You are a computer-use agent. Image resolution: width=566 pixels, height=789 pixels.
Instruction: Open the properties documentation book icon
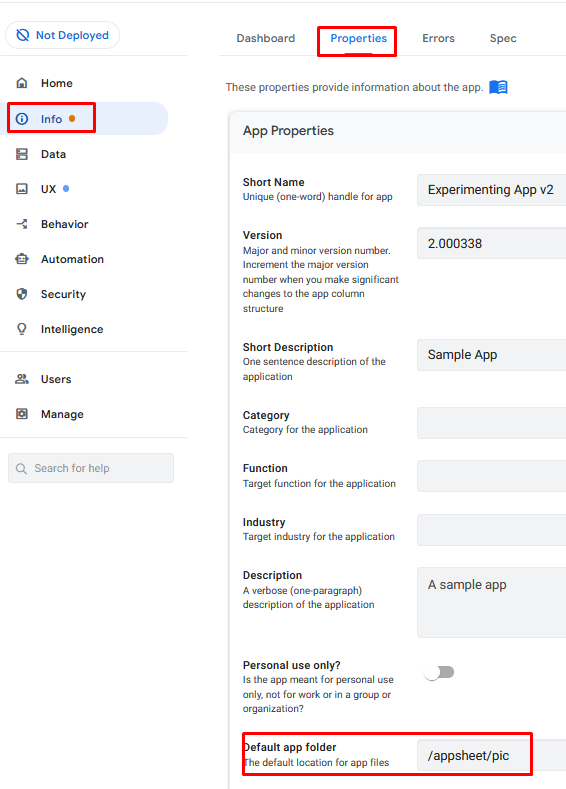[x=498, y=87]
